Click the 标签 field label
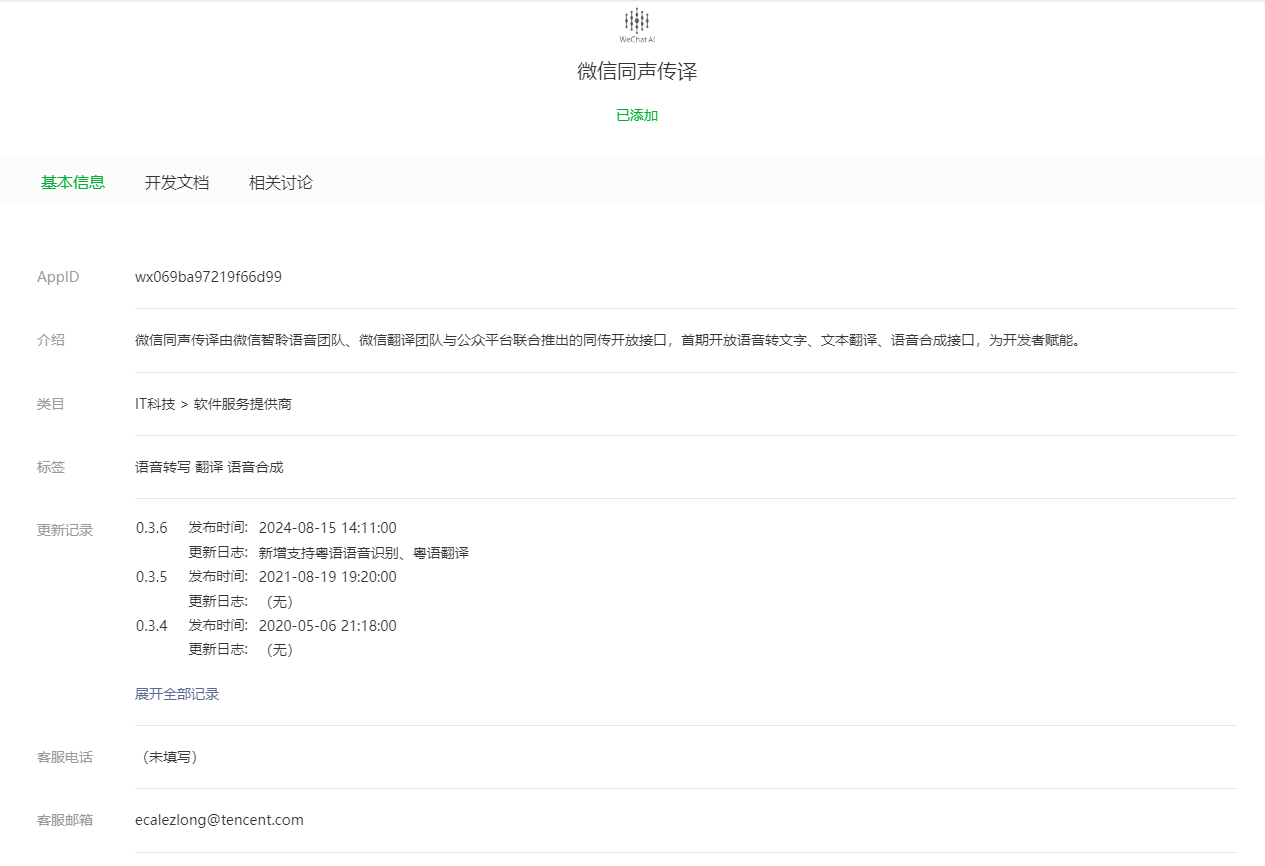 click(x=51, y=467)
